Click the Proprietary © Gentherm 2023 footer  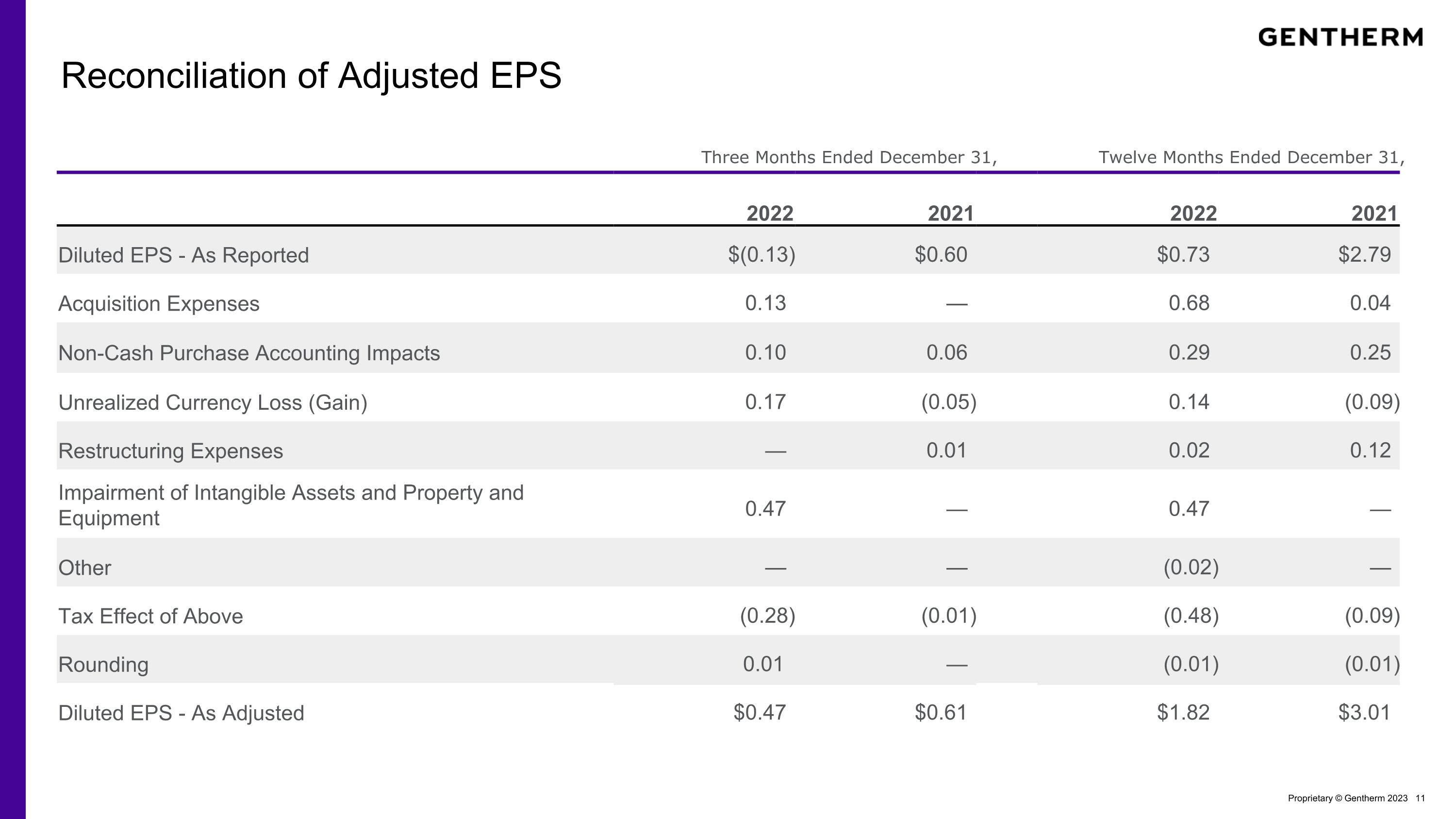1347,798
